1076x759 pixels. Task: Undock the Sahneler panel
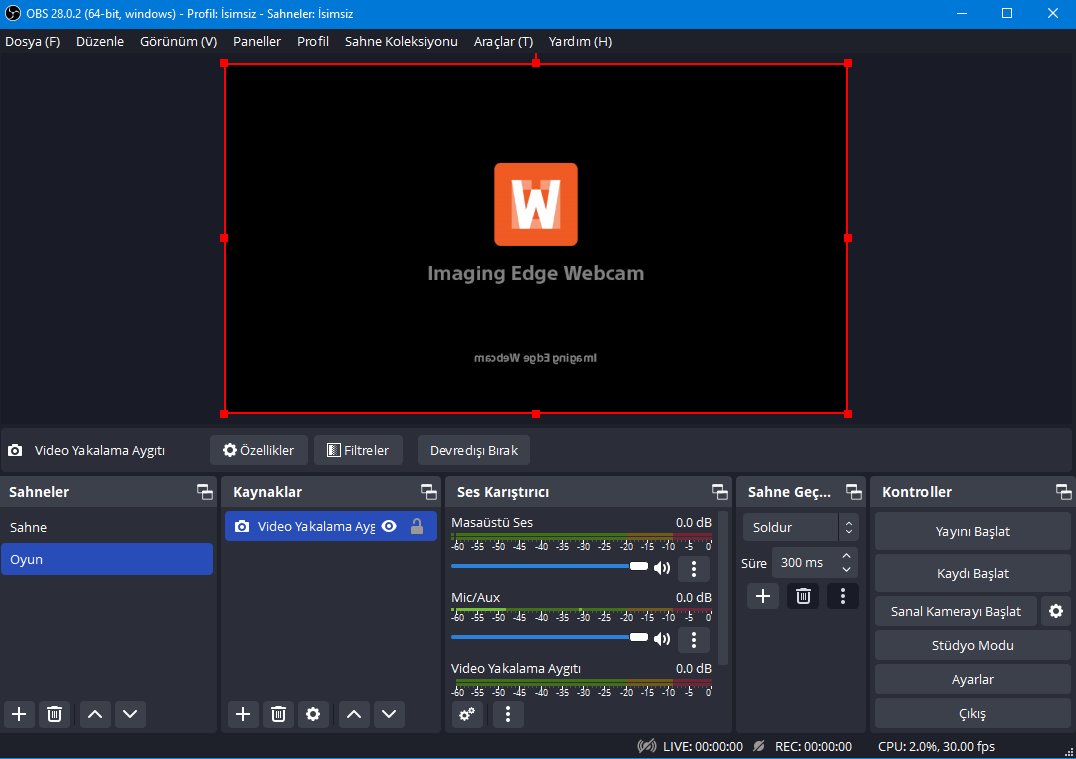204,491
